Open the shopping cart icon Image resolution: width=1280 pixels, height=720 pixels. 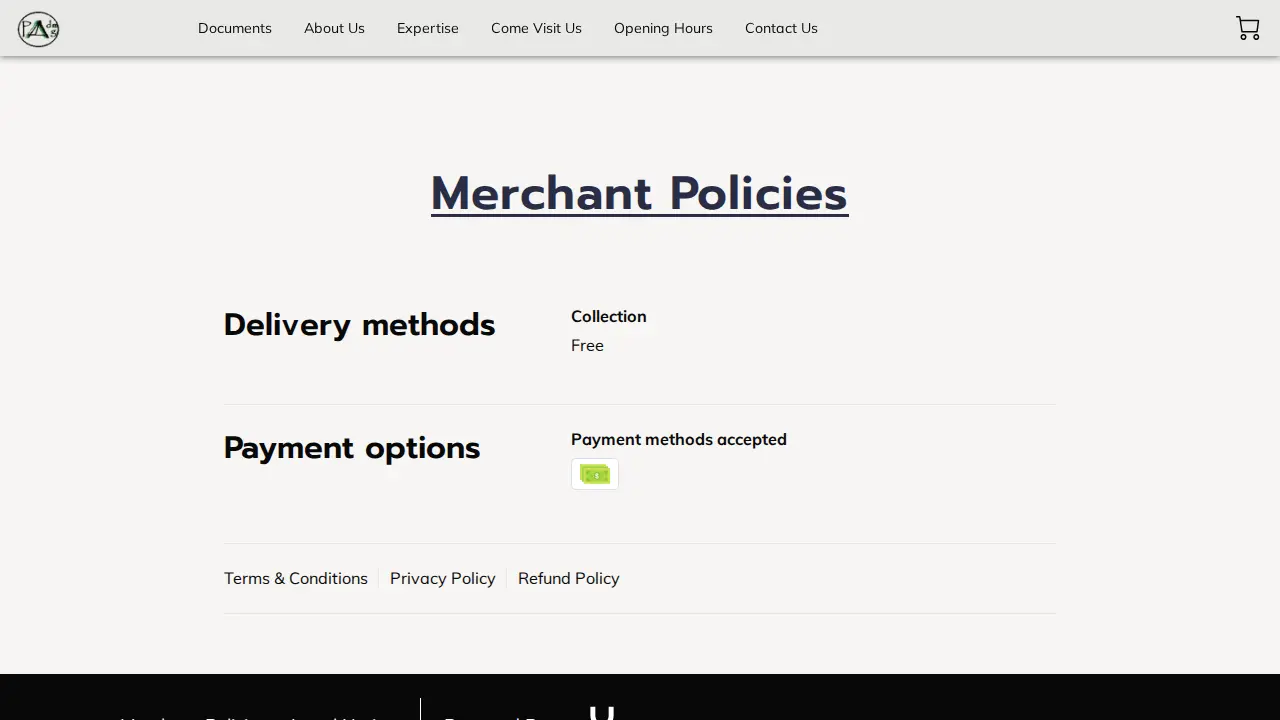tap(1247, 28)
